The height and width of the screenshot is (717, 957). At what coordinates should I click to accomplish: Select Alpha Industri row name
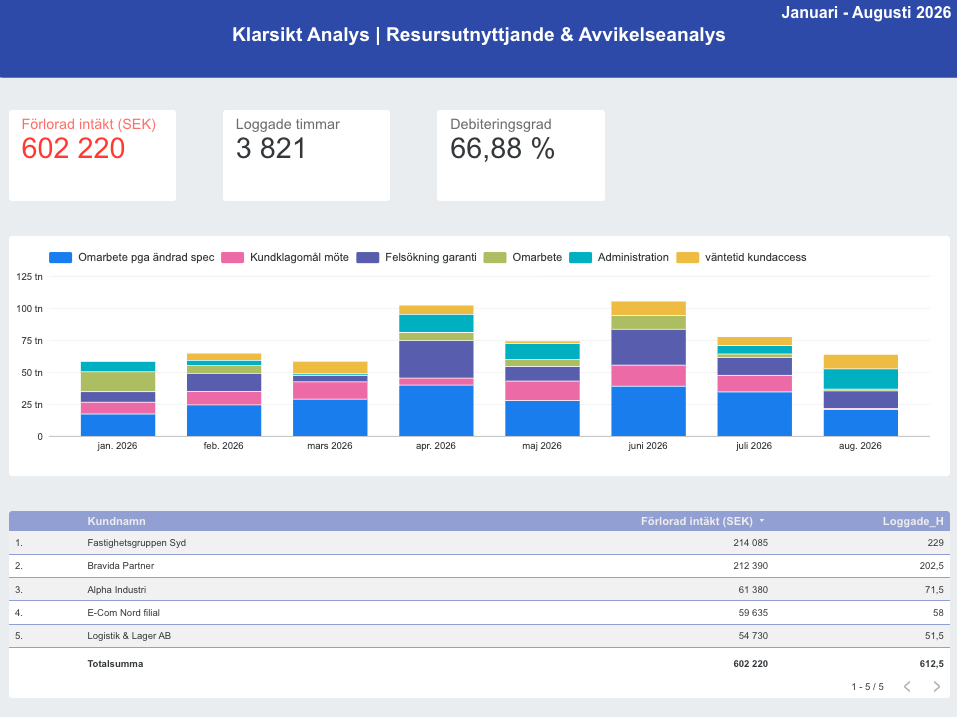pos(117,589)
